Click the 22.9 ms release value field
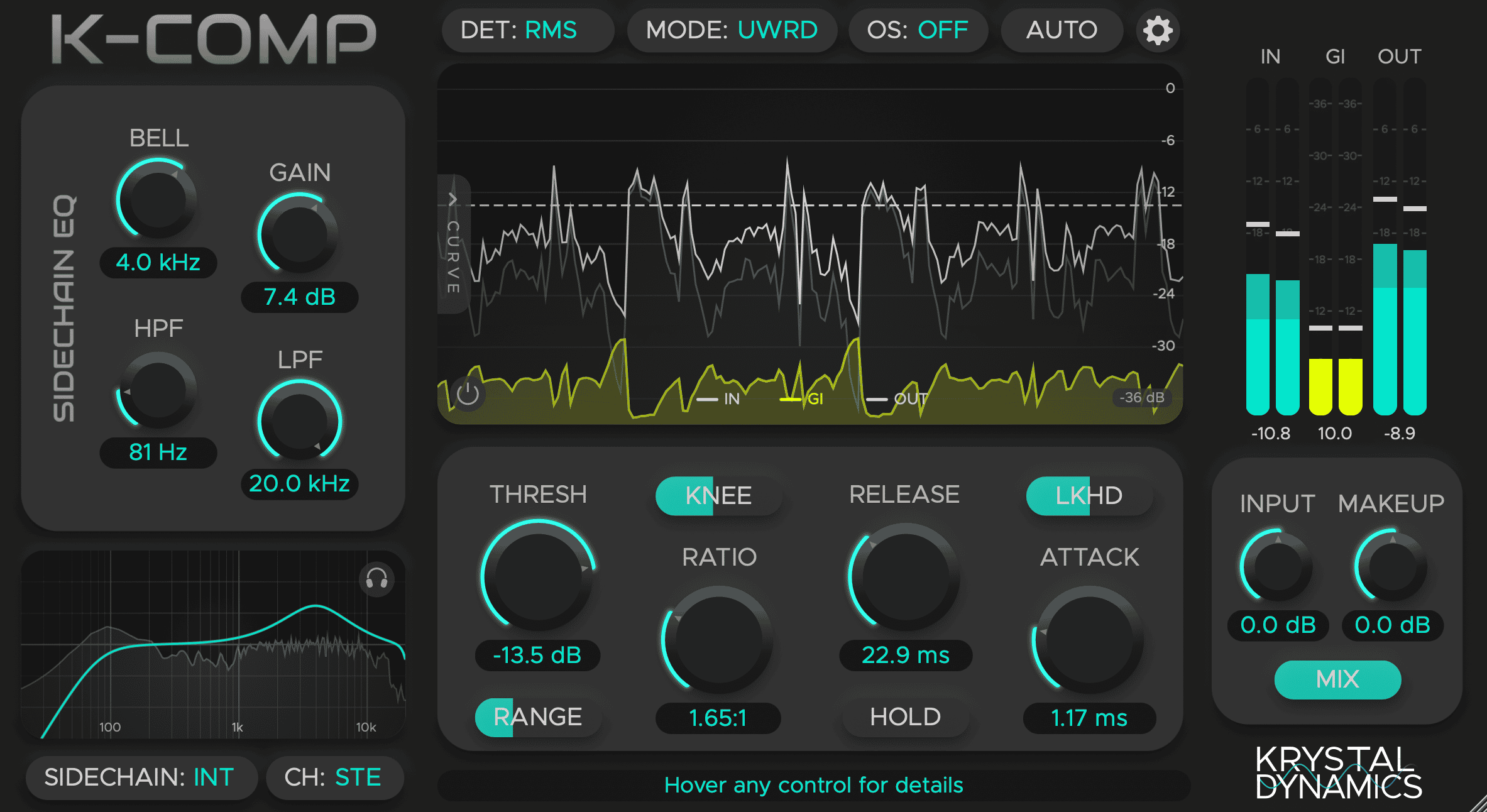 pyautogui.click(x=906, y=656)
